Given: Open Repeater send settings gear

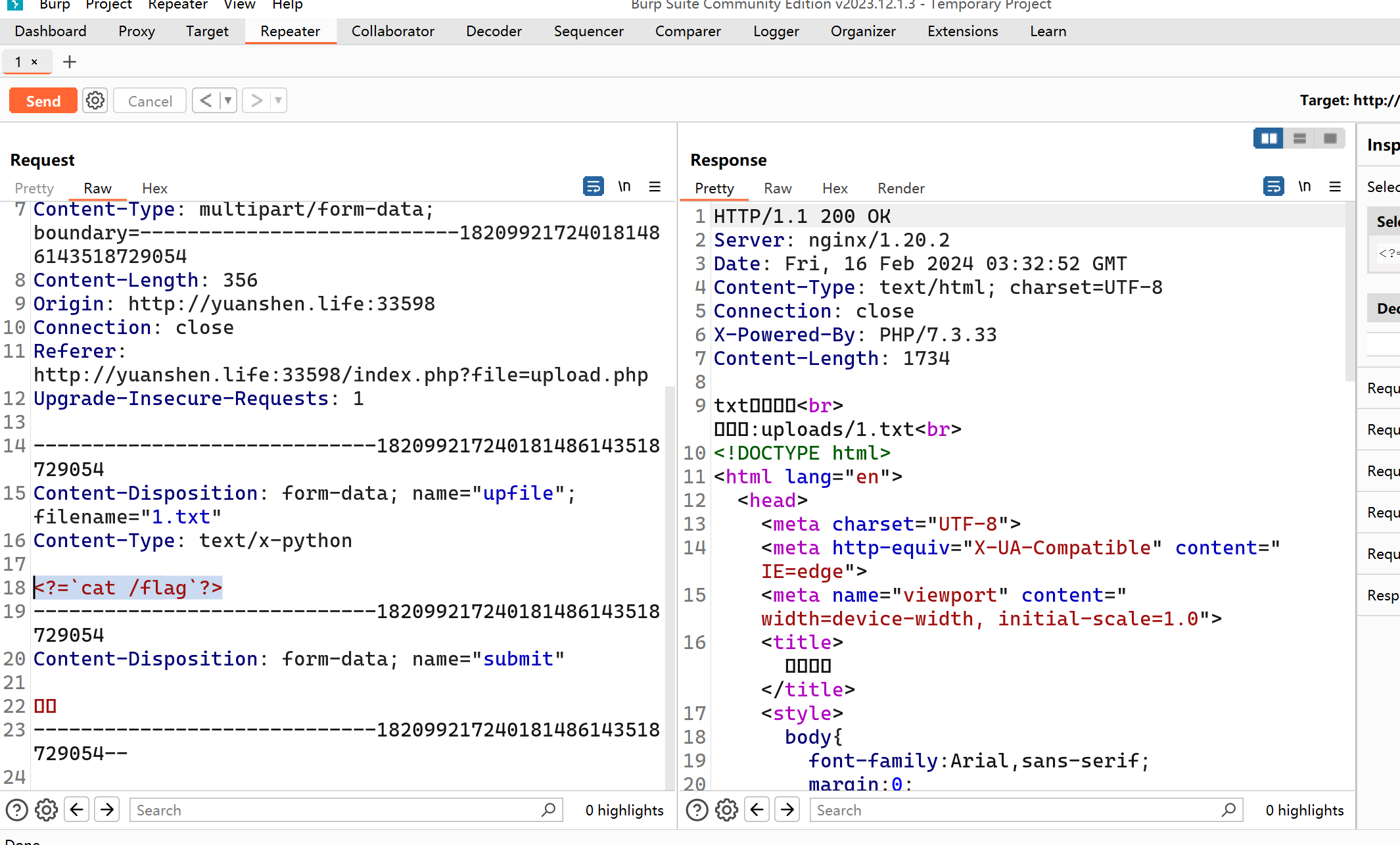Looking at the screenshot, I should [95, 101].
